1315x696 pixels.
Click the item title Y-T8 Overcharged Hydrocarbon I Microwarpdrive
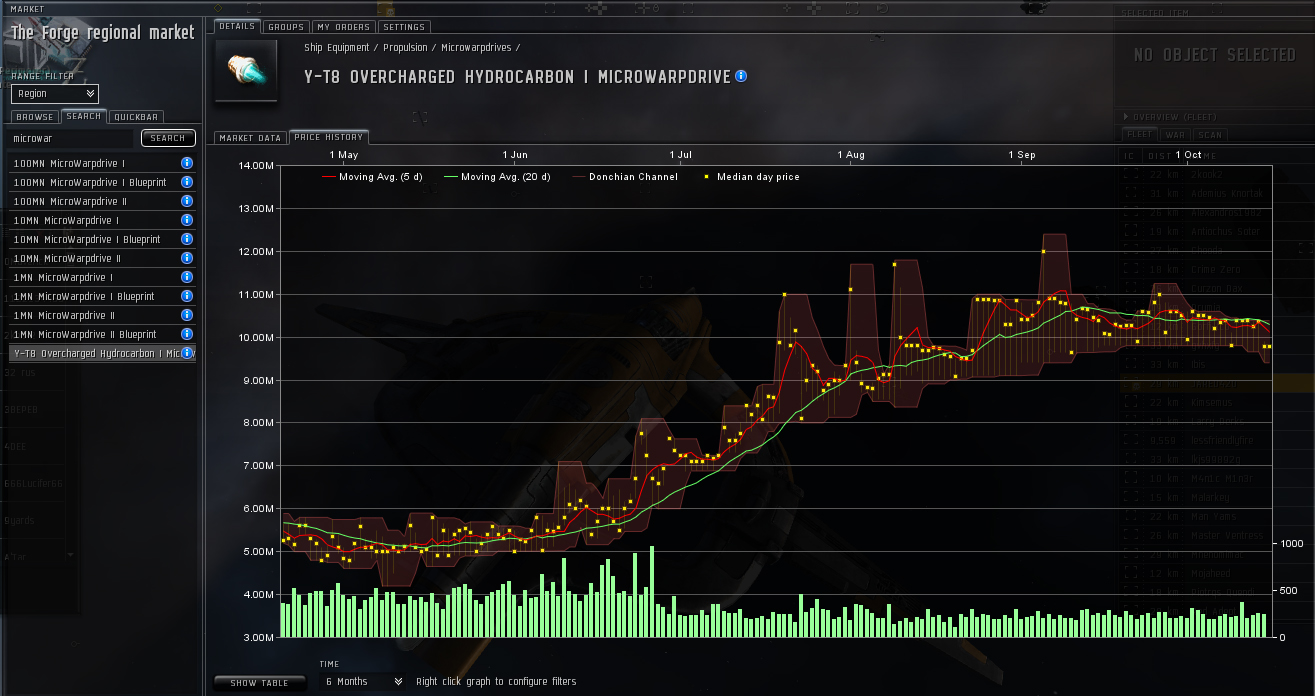[x=517, y=77]
